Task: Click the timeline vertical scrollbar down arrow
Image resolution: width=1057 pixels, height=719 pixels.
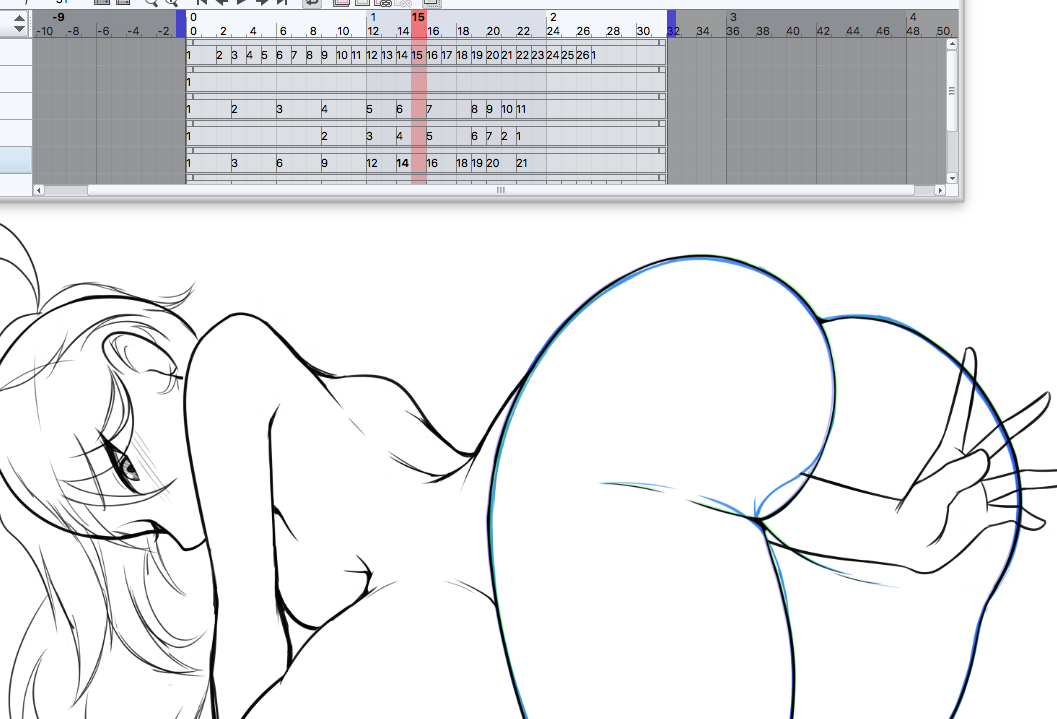Action: 952,178
